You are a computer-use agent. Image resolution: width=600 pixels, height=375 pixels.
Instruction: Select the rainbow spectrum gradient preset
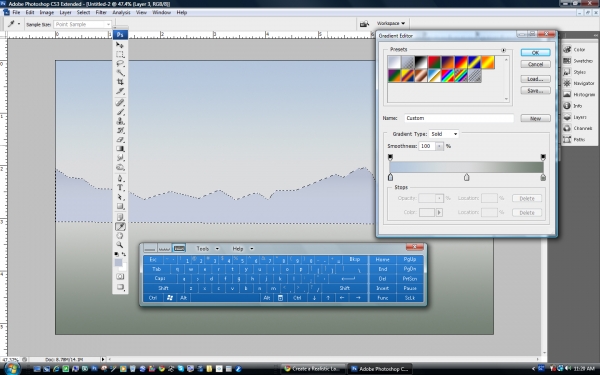(448, 75)
